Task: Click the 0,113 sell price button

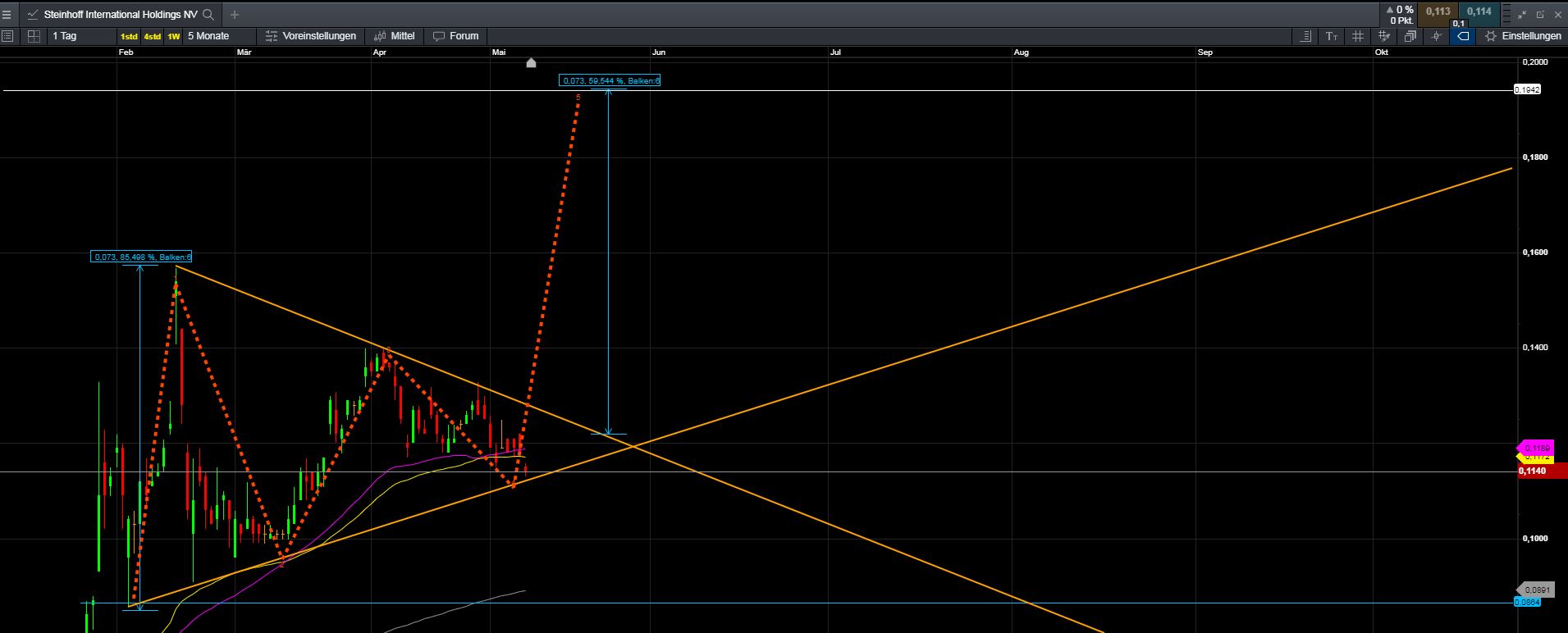Action: (1438, 11)
